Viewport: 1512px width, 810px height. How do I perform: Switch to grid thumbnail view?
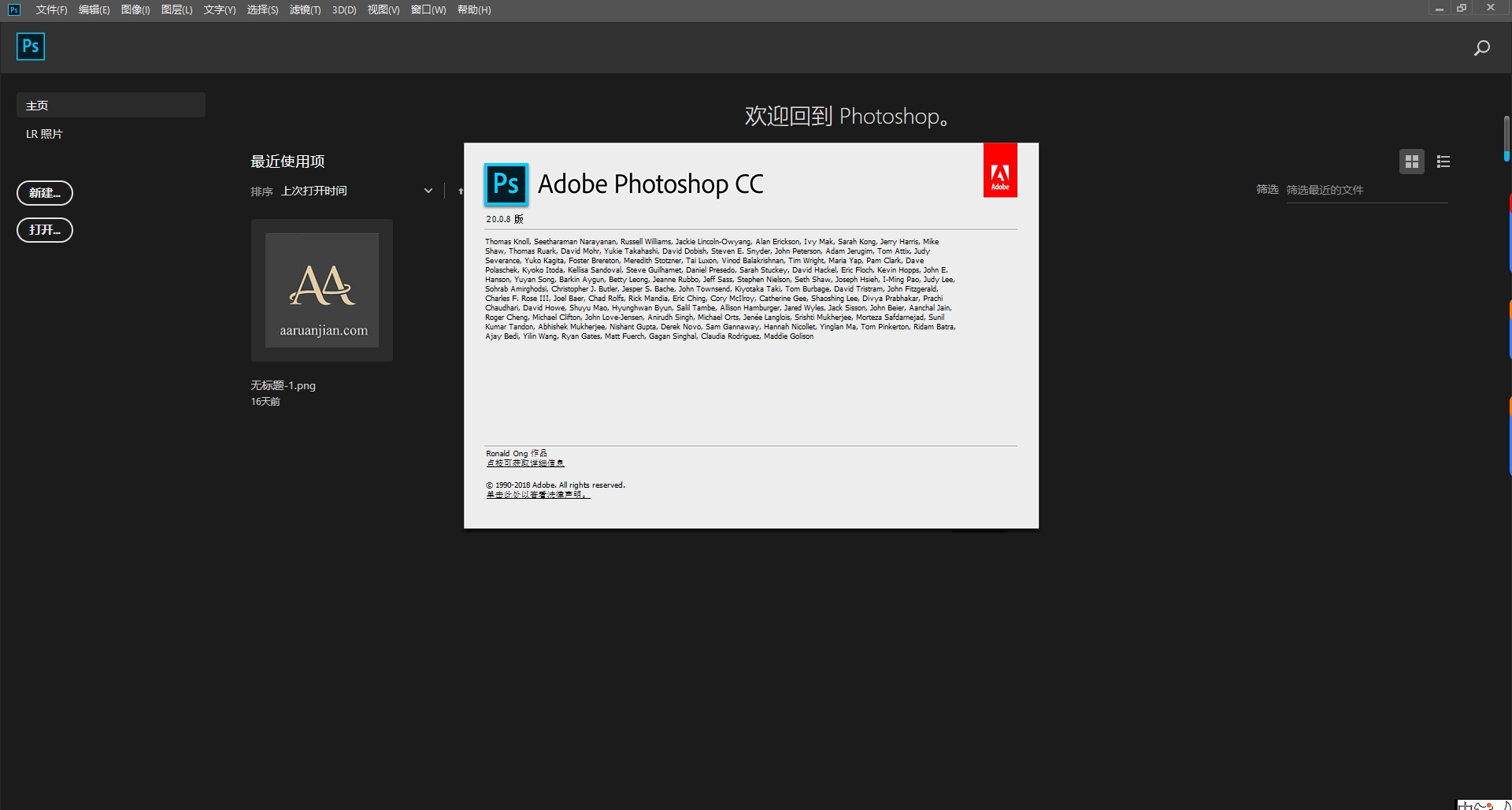click(1411, 162)
